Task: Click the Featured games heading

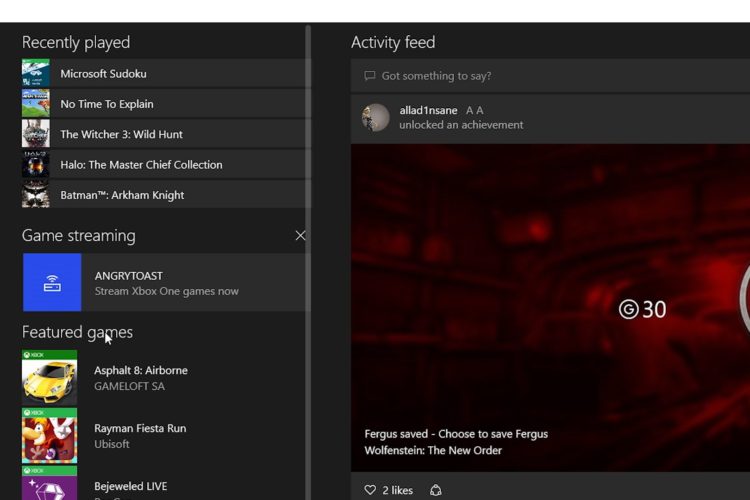Action: [77, 332]
